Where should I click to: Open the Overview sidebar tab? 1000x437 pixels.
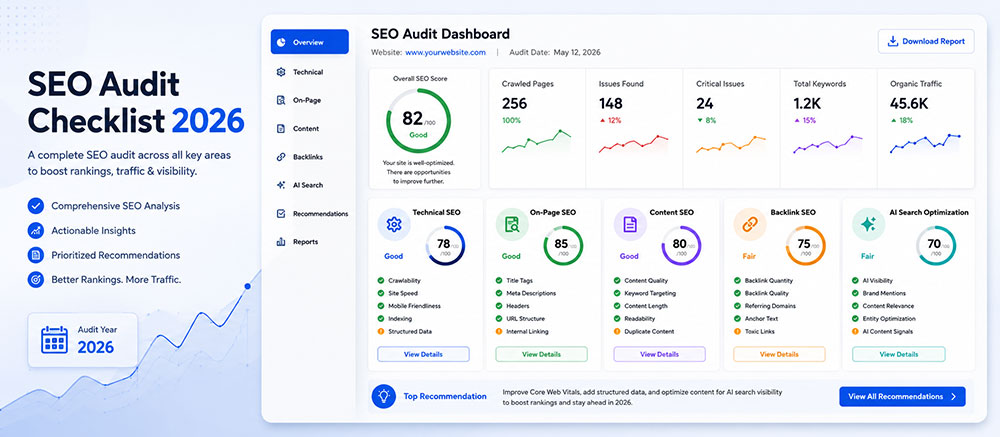point(309,42)
